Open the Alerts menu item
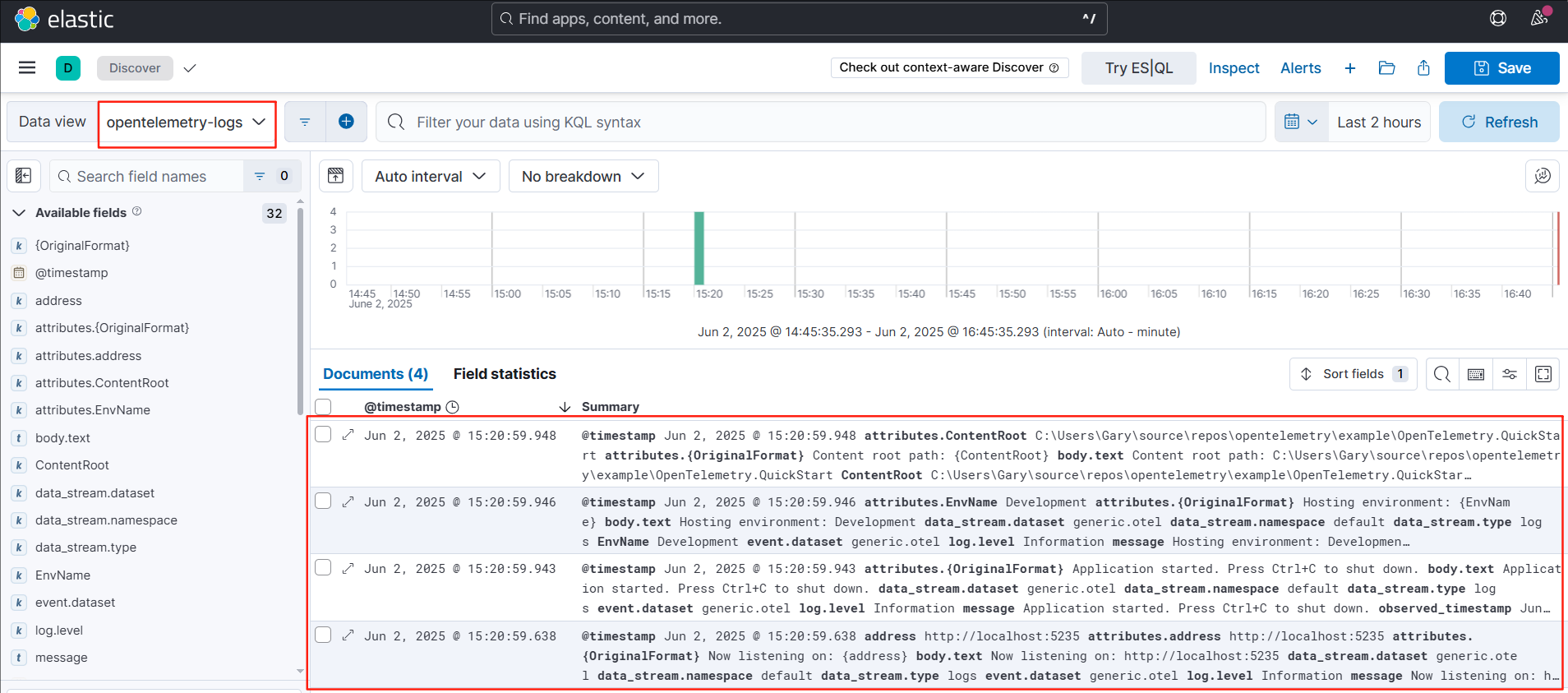The image size is (1568, 693). (x=1301, y=68)
